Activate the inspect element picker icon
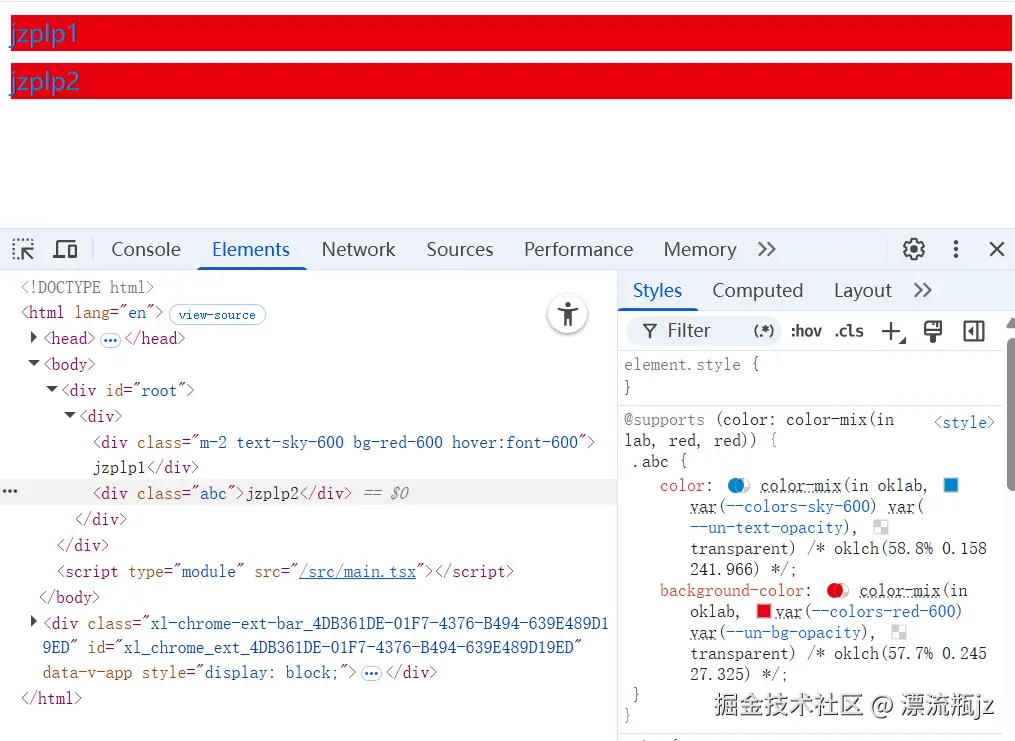1015x741 pixels. pos(23,249)
